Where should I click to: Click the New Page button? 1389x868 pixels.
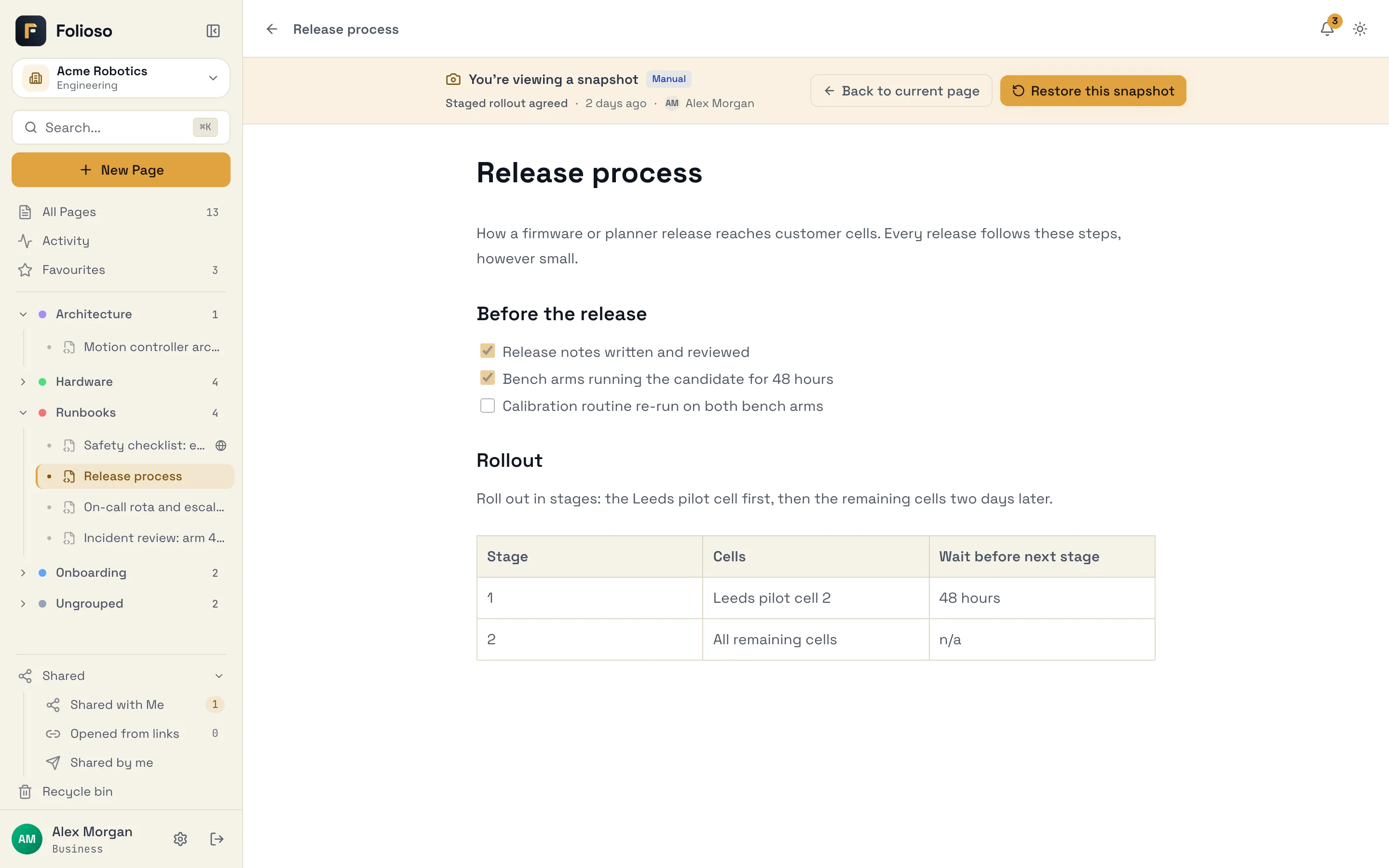(x=121, y=170)
